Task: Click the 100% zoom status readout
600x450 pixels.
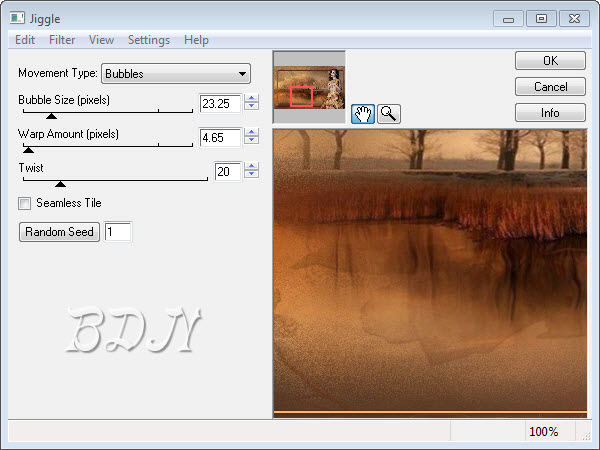Action: [x=544, y=432]
